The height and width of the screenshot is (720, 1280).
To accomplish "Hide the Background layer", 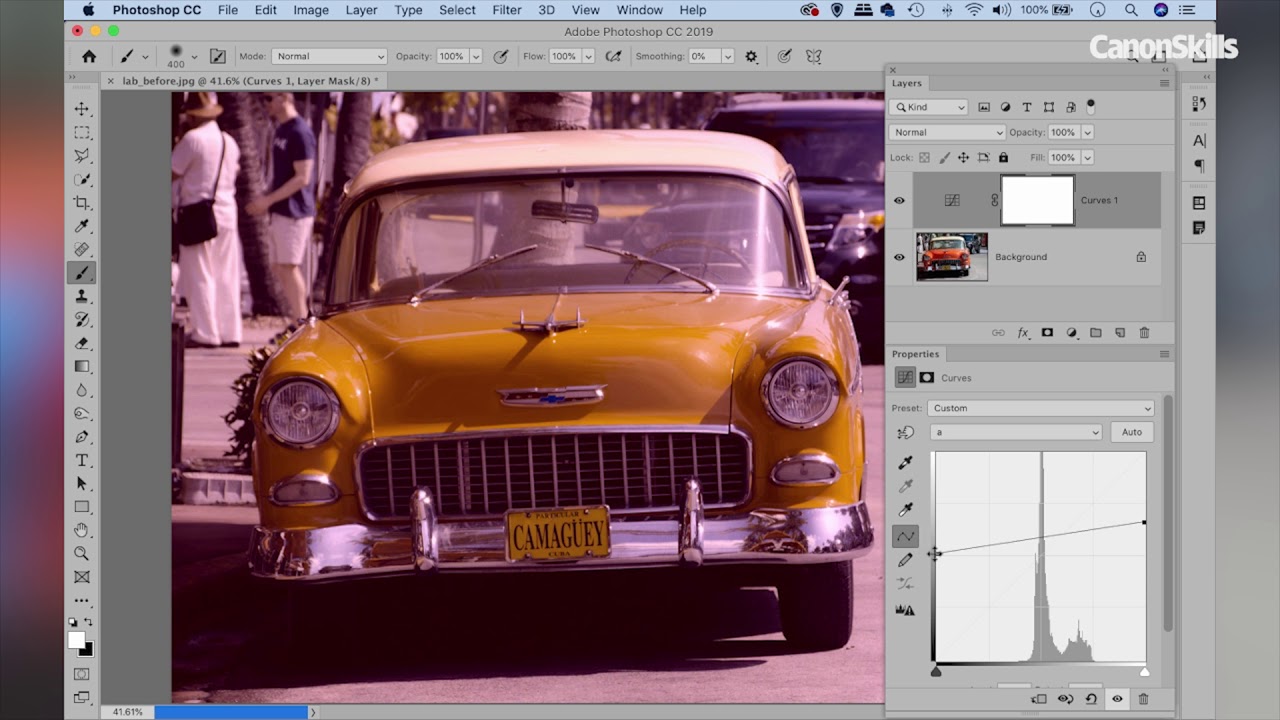I will tap(899, 257).
